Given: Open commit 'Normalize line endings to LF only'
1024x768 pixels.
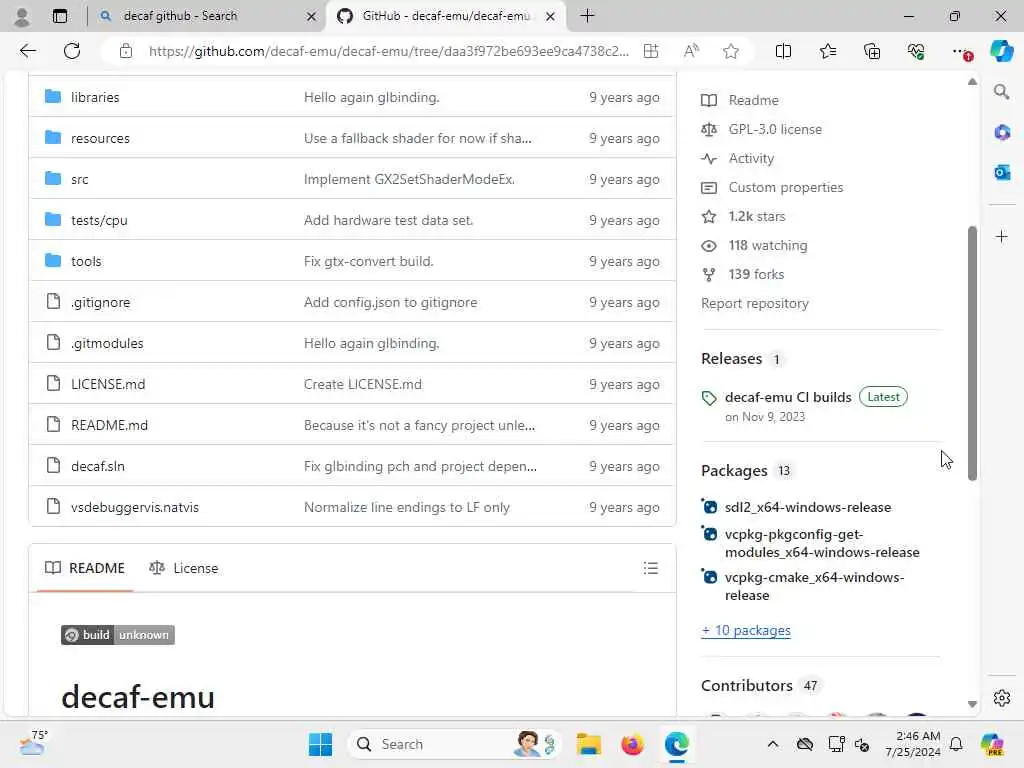Looking at the screenshot, I should point(406,507).
